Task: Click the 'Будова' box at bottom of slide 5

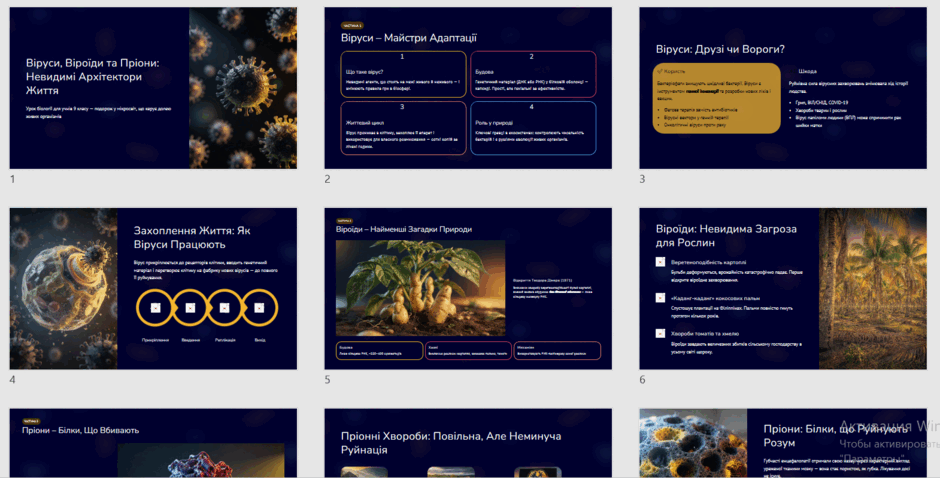Action: pyautogui.click(x=379, y=350)
